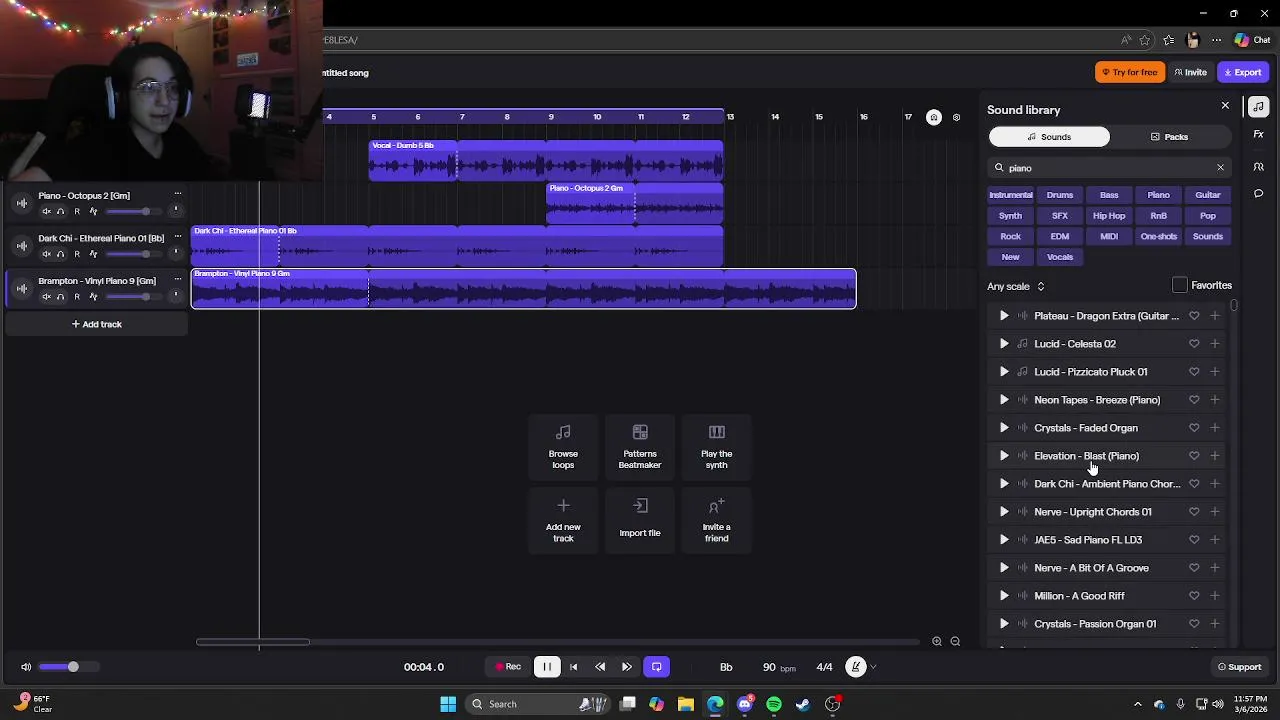Export the song

pyautogui.click(x=1243, y=72)
